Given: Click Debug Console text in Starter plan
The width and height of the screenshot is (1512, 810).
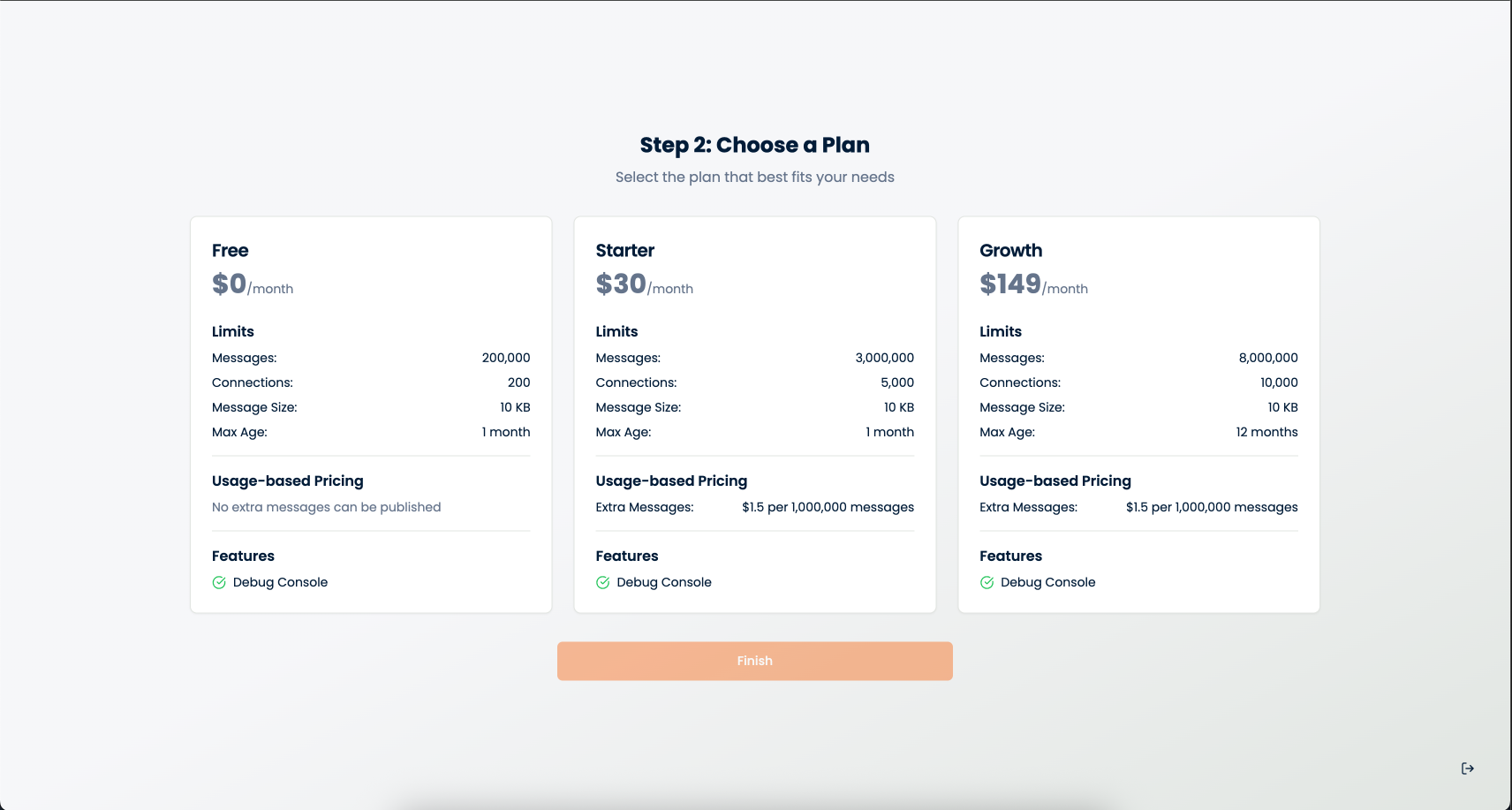Looking at the screenshot, I should (664, 583).
